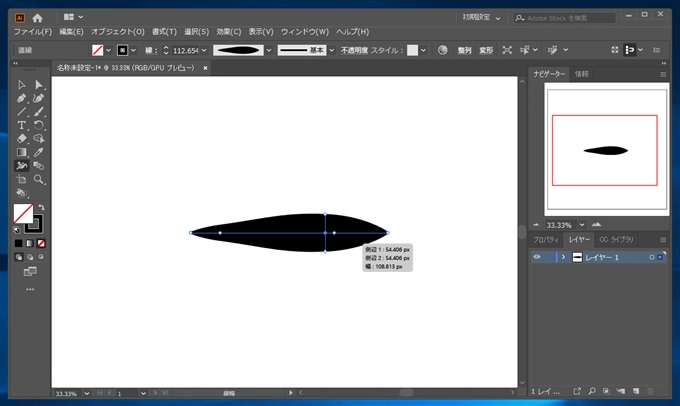Click the zoom in mountain icon in Navigator
Viewport: 680px width, 406px height.
(597, 224)
